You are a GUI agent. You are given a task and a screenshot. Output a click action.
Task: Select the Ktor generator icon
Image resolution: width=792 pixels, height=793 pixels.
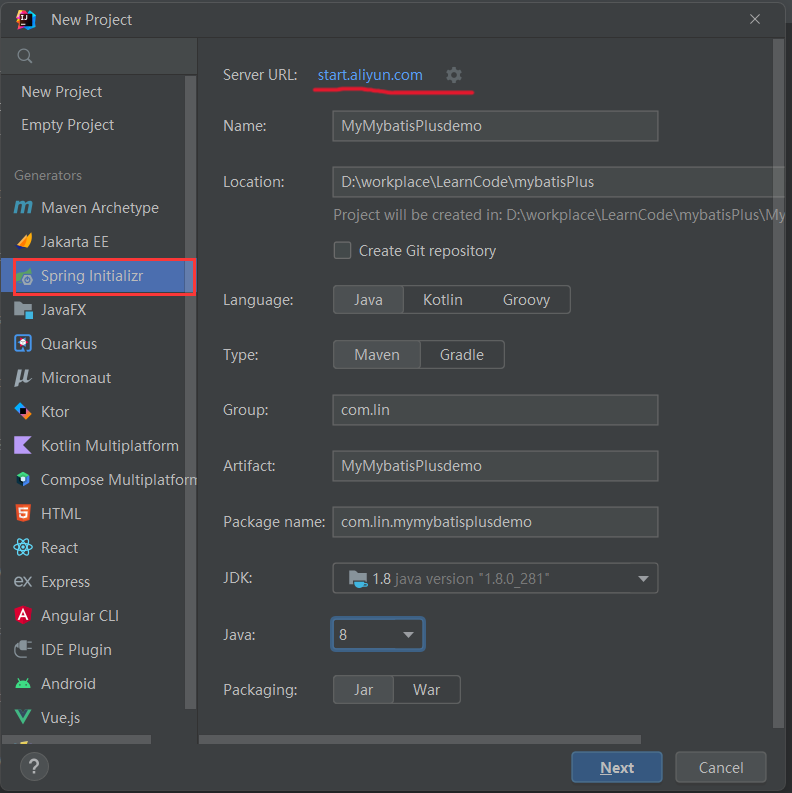pos(23,411)
